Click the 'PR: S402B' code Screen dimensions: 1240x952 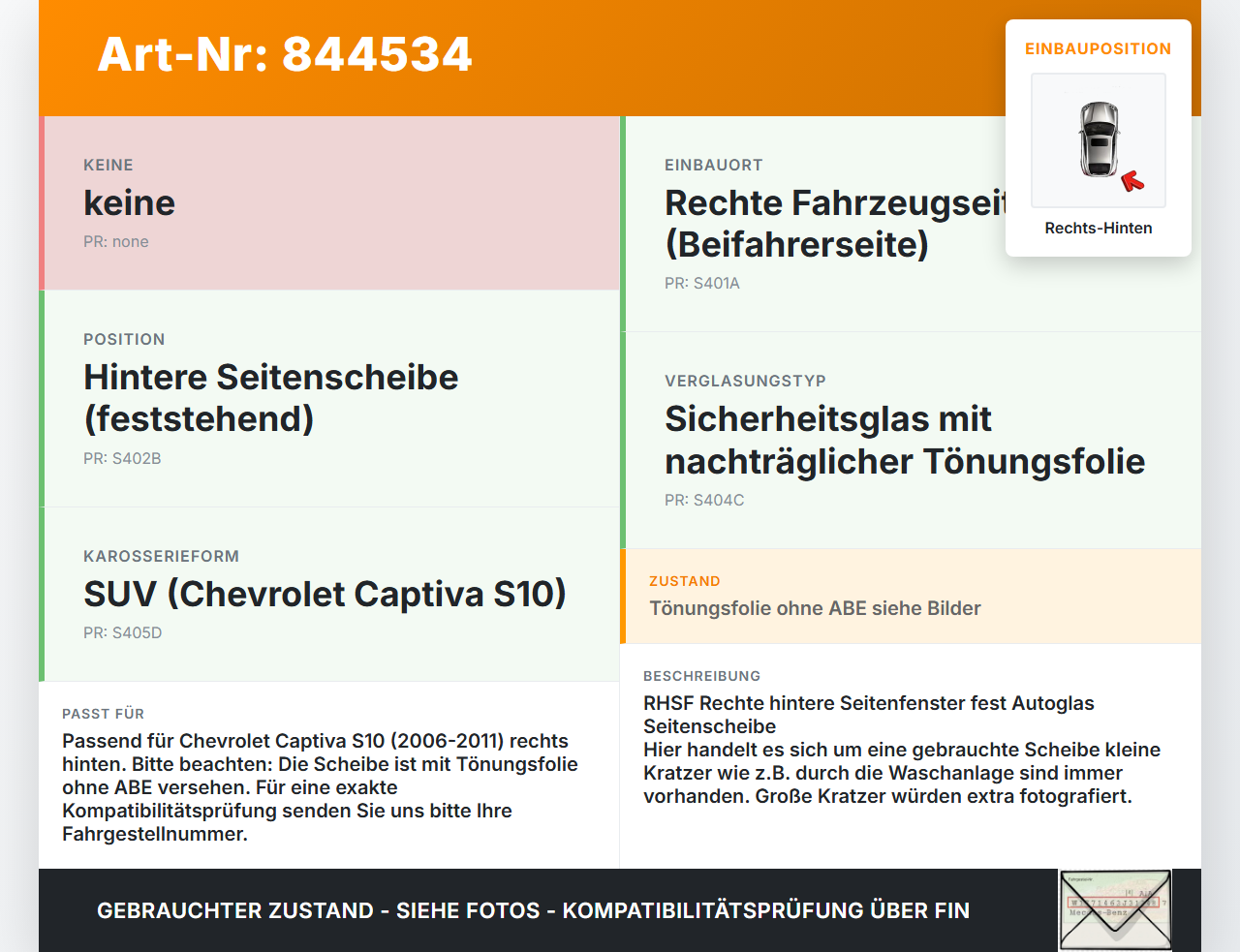click(x=122, y=458)
